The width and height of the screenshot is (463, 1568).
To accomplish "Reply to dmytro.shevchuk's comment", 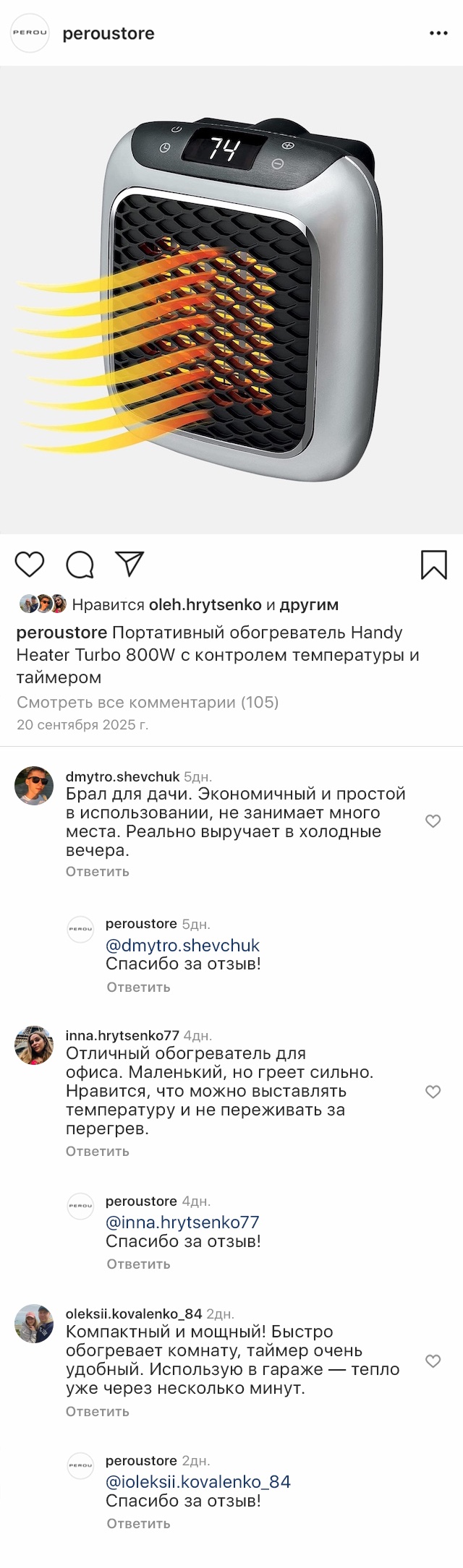I will coord(98,871).
